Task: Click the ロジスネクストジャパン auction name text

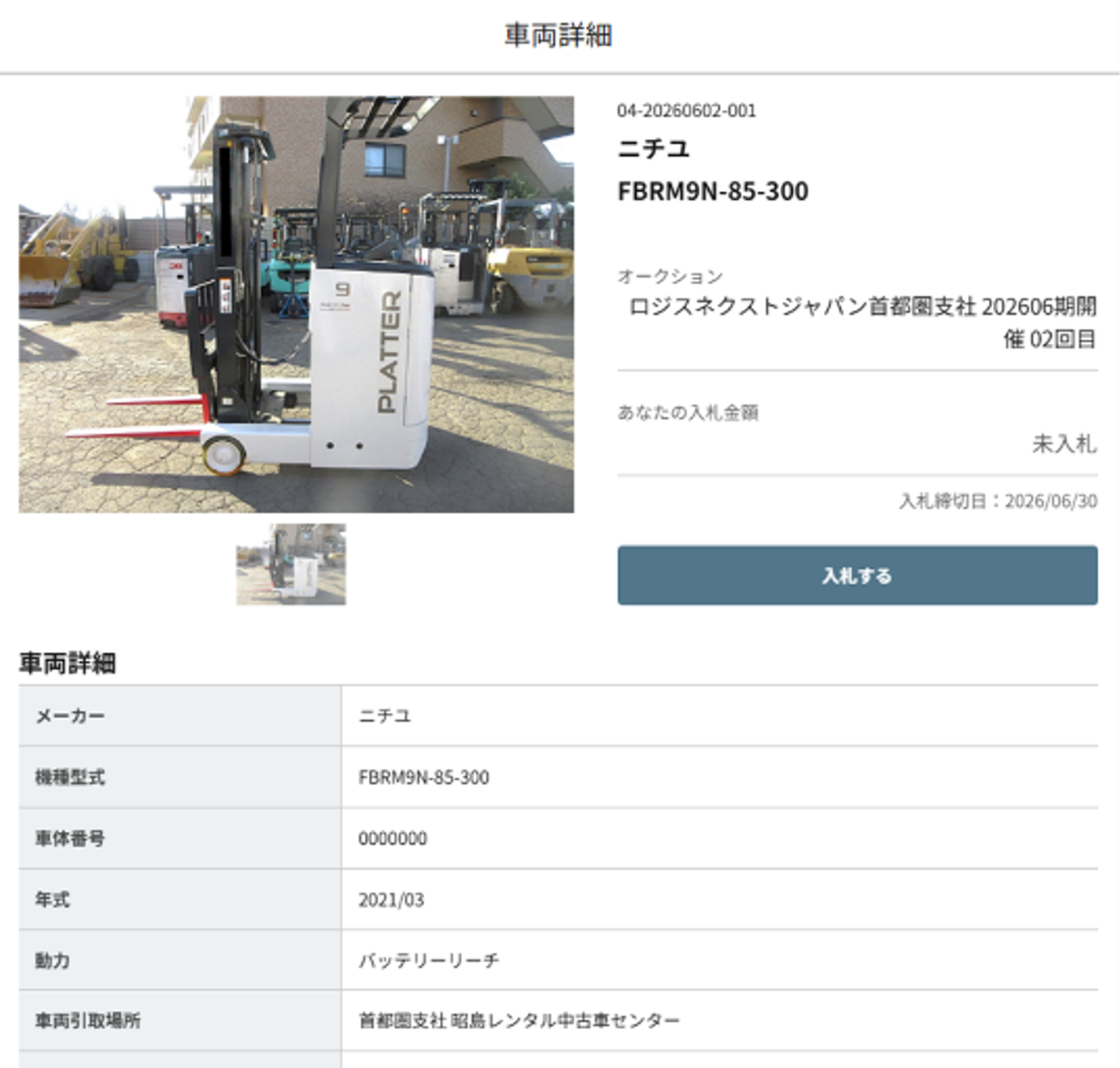Action: coord(863,322)
